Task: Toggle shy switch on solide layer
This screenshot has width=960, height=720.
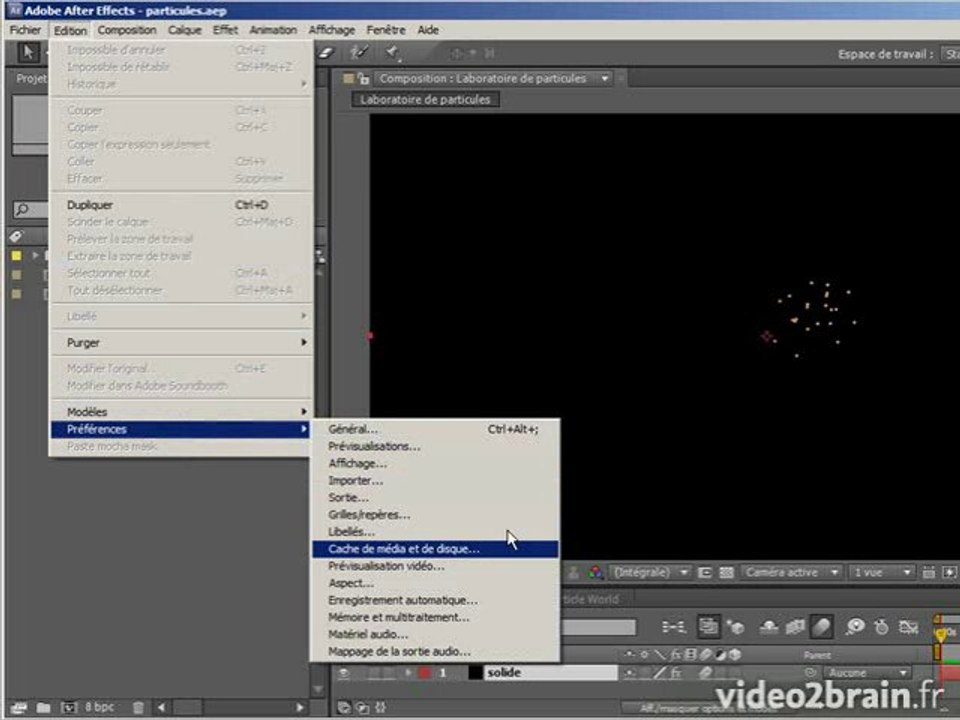Action: [x=629, y=673]
